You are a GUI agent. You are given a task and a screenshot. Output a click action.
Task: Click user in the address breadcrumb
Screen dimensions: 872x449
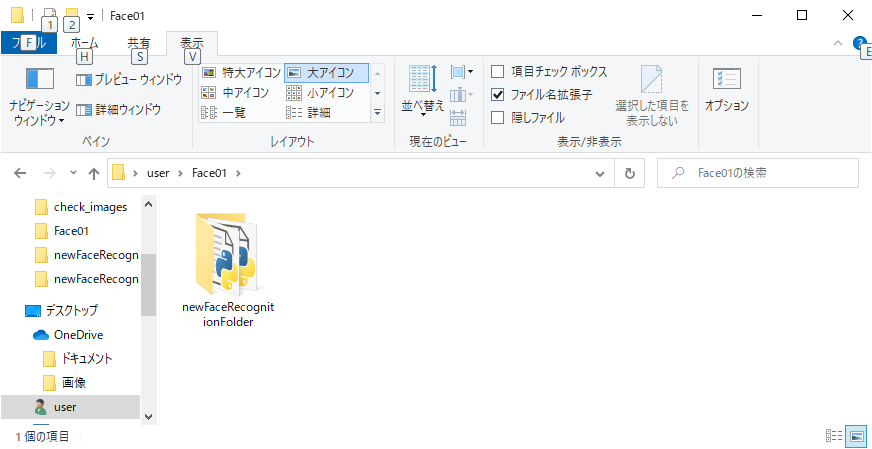coord(157,174)
